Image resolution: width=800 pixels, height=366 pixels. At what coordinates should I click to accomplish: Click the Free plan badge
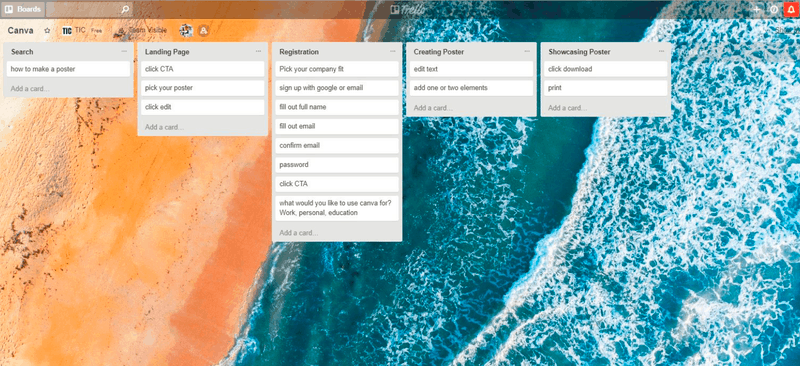click(x=96, y=31)
